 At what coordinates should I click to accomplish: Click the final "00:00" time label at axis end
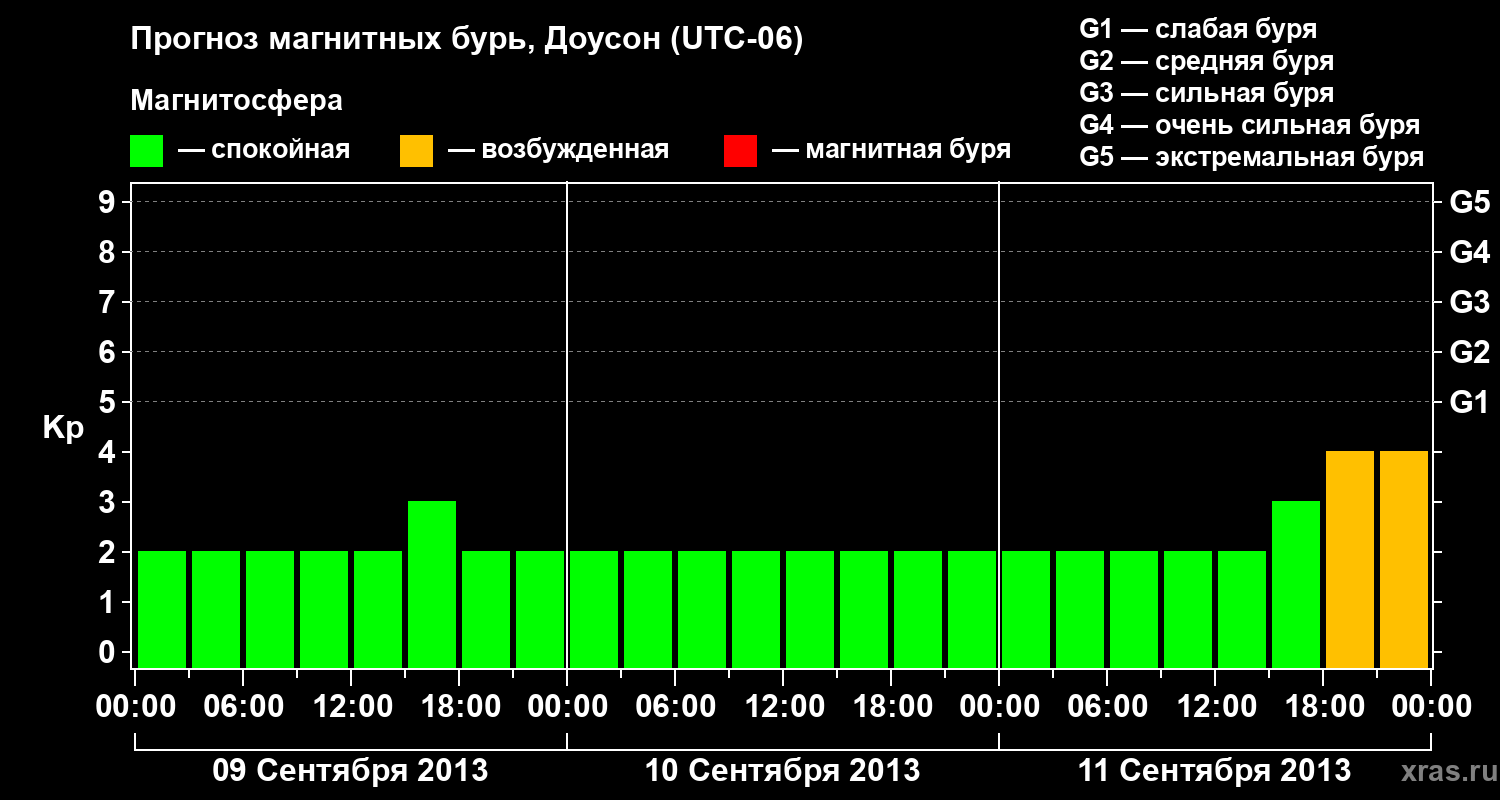pyautogui.click(x=1431, y=707)
